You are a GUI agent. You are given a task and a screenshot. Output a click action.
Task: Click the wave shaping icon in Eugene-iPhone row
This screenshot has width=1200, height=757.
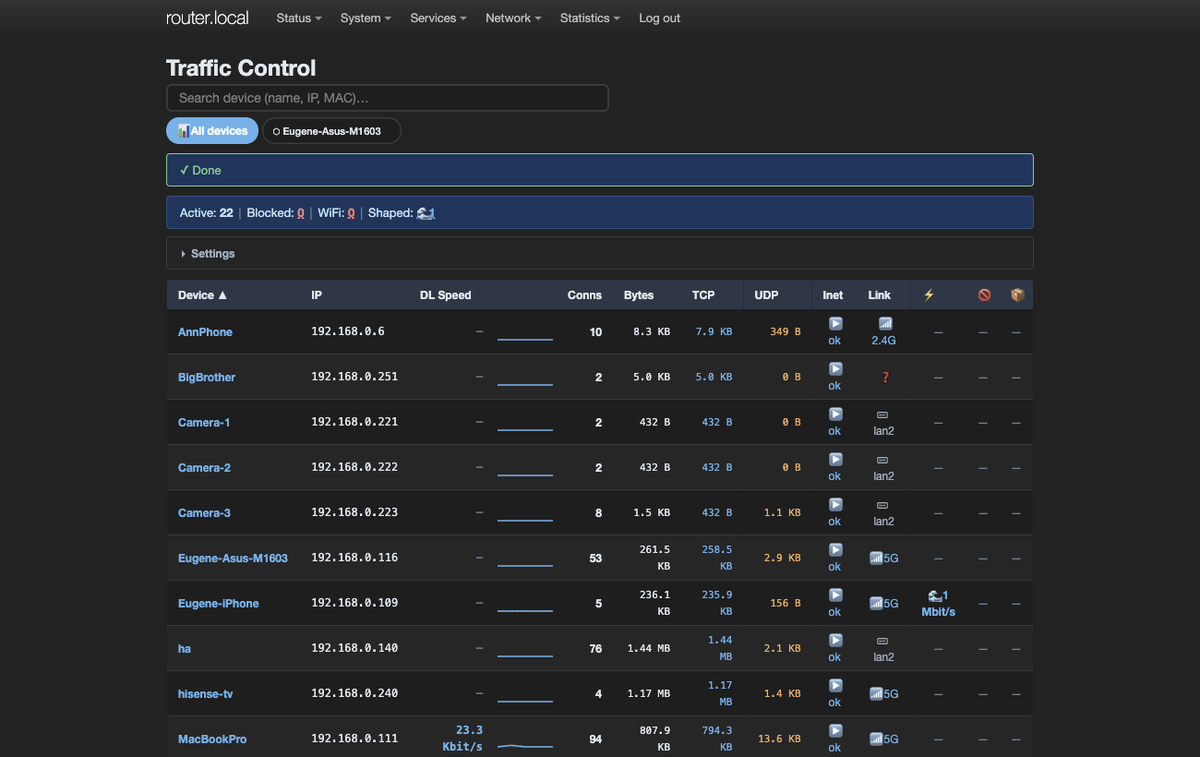(935, 595)
